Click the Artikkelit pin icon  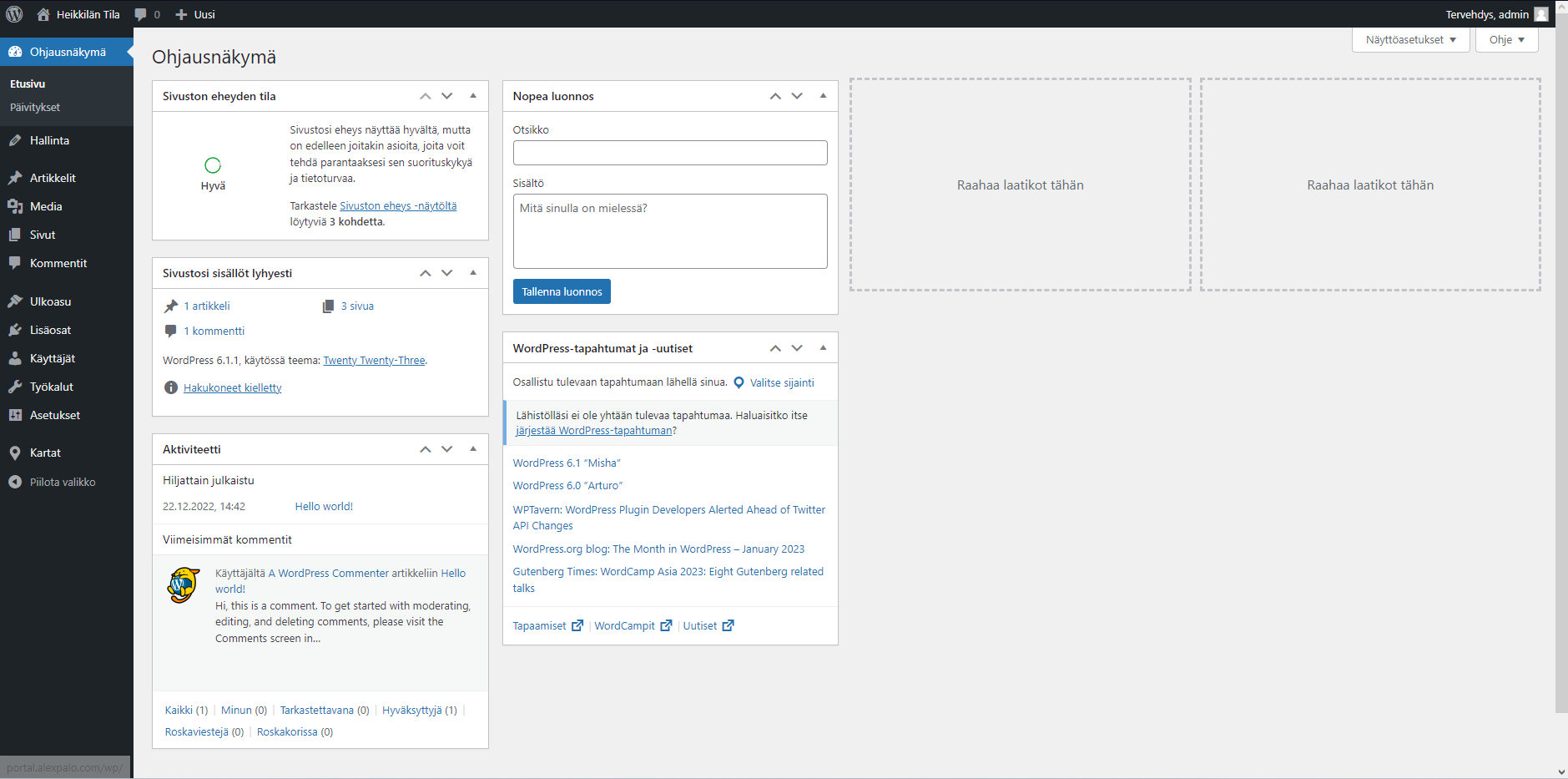click(x=15, y=178)
